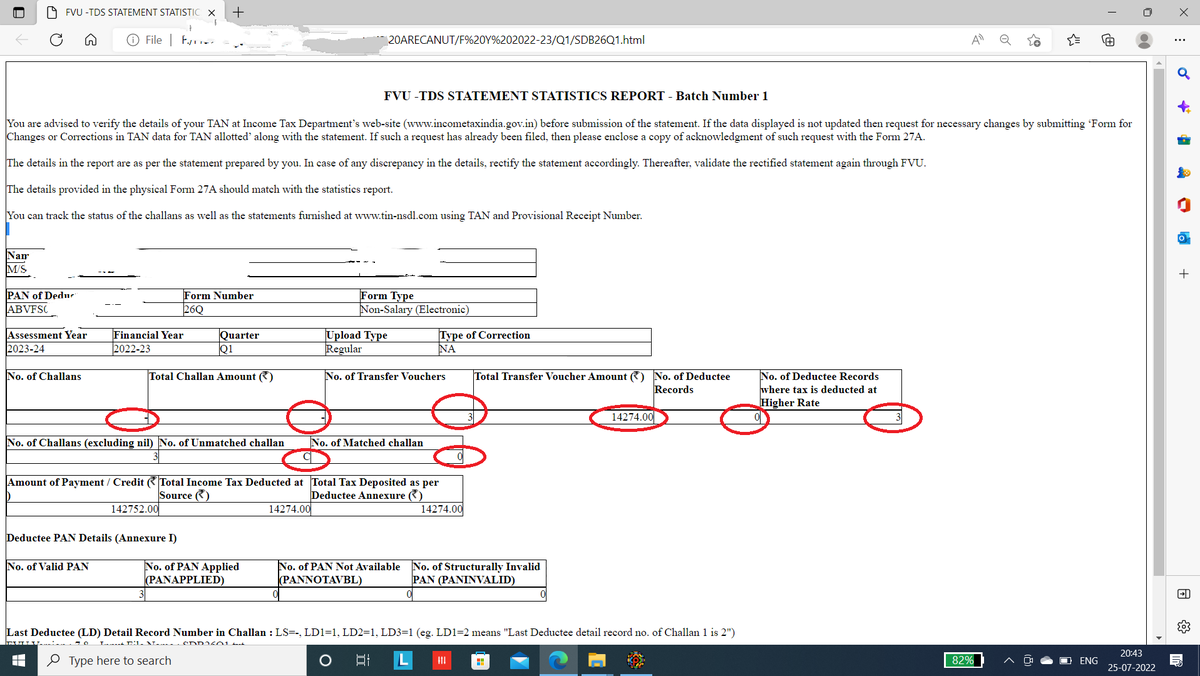Open the user profile avatar
Screen dimensions: 1200x676
pos(1146,40)
